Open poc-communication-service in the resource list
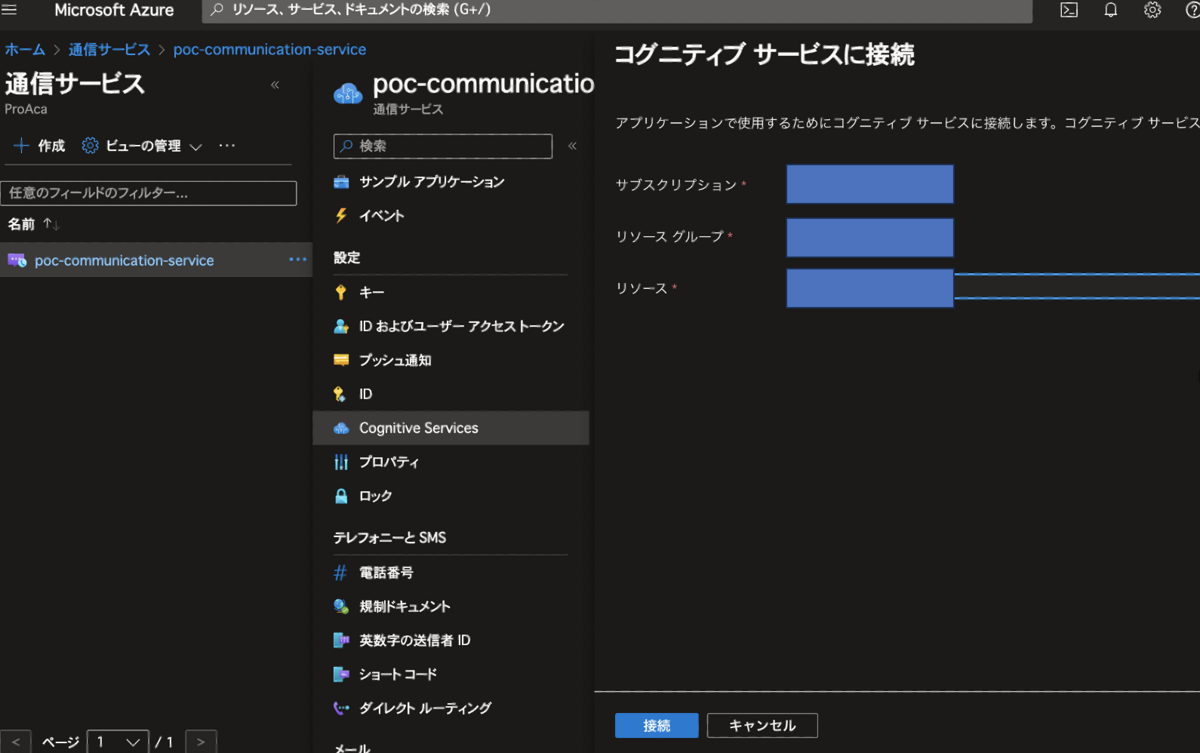This screenshot has height=753, width=1200. 124,260
